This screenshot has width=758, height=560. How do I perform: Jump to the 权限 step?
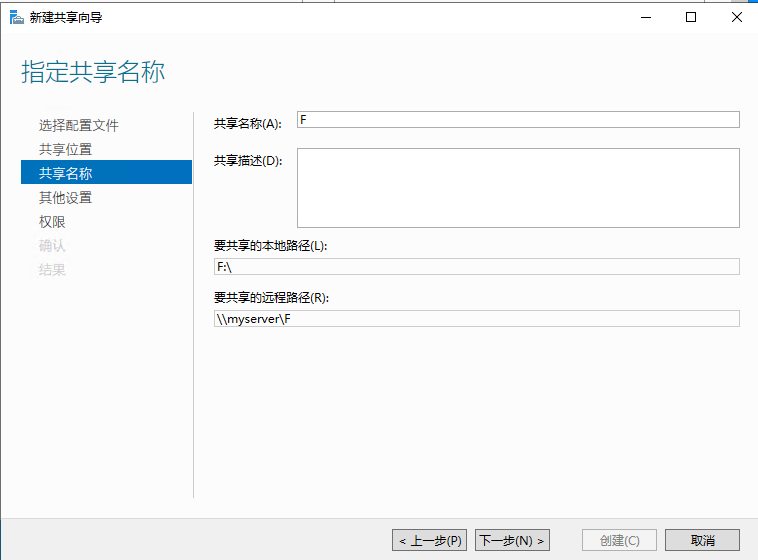point(53,221)
